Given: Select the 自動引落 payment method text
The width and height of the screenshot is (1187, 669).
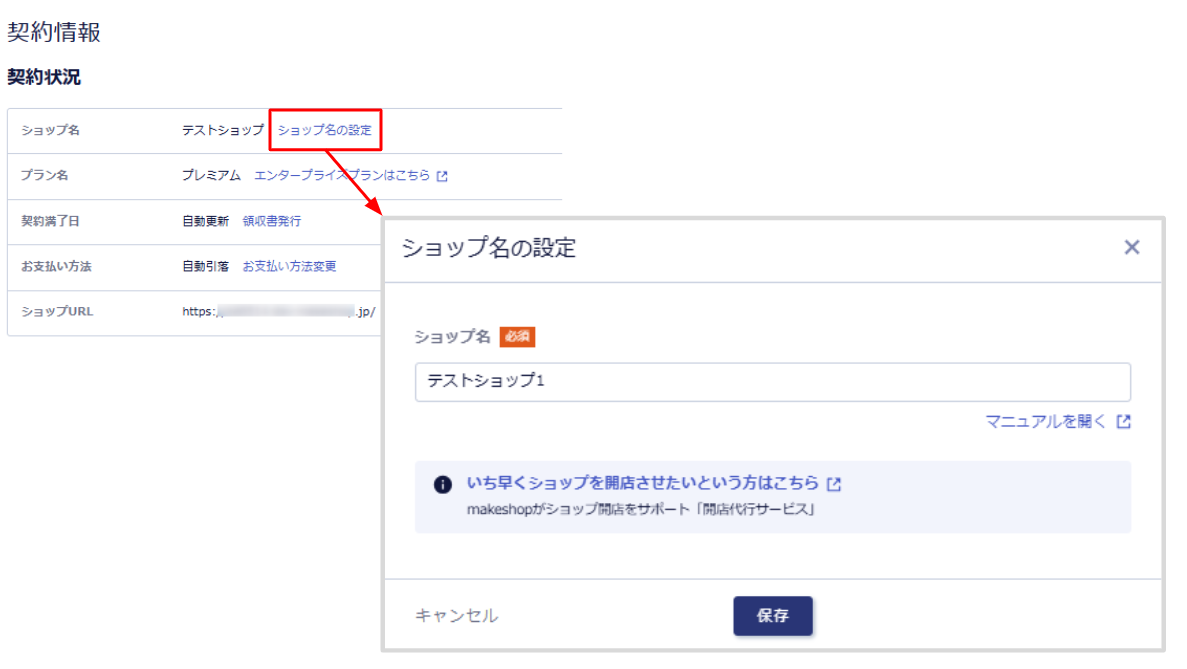Looking at the screenshot, I should click(205, 267).
